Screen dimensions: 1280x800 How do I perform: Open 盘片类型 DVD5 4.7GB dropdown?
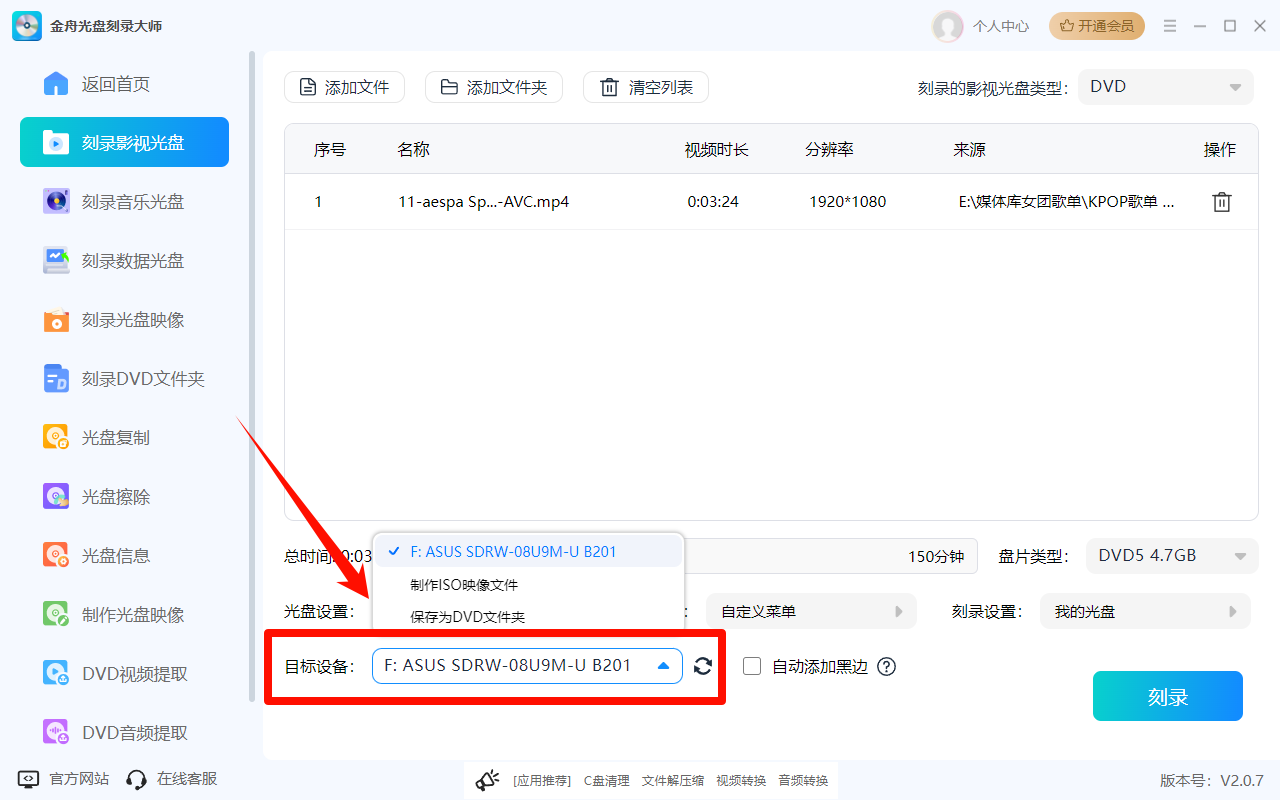pos(1172,556)
